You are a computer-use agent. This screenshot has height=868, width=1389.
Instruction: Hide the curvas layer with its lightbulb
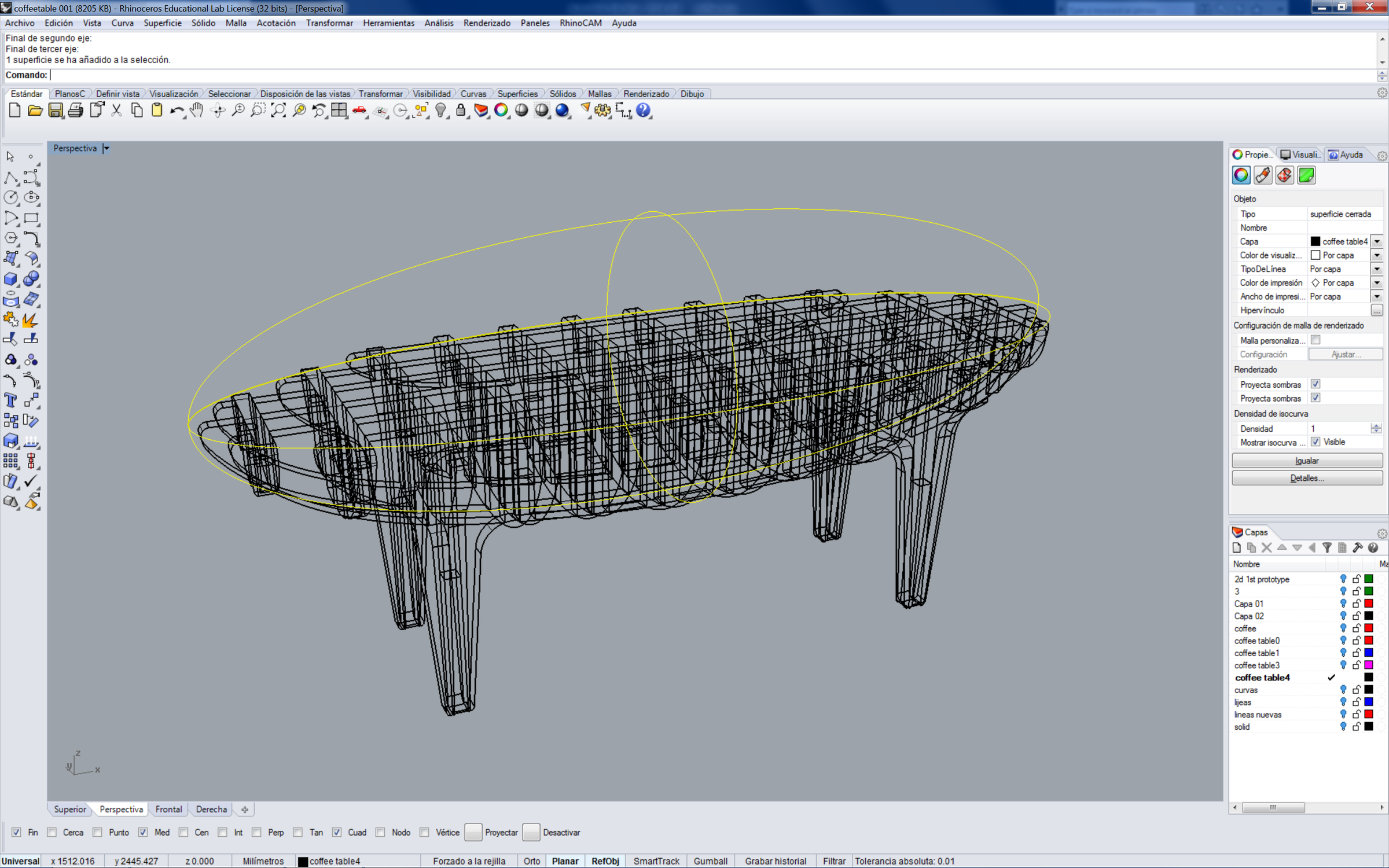click(x=1343, y=690)
